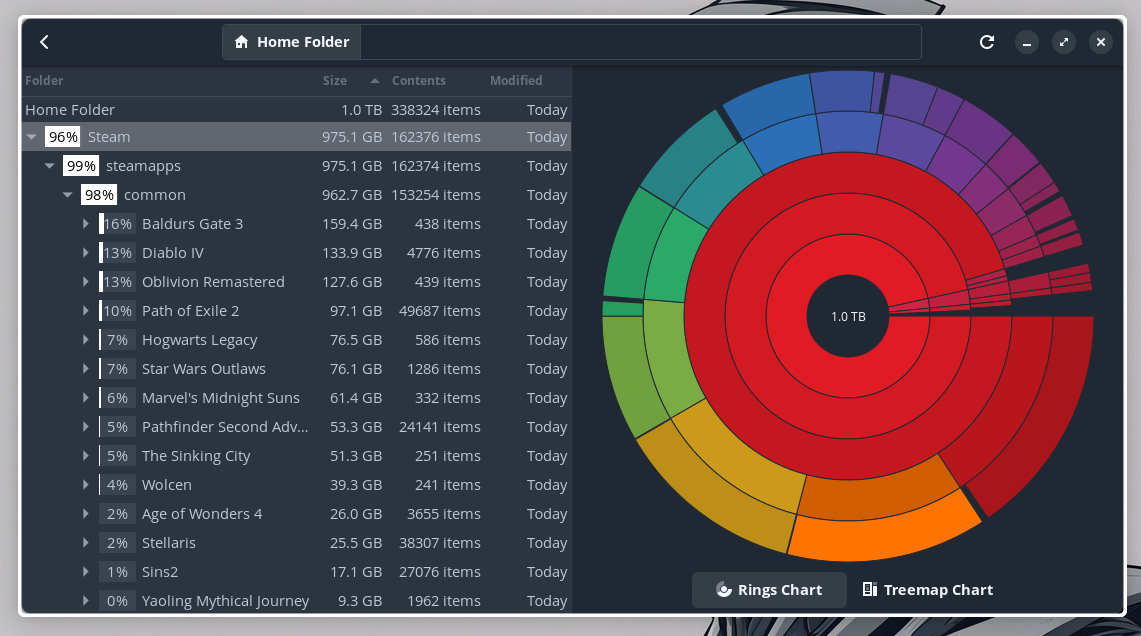This screenshot has height=636, width=1141.
Task: Click the orange outer ring segment
Action: tap(884, 537)
